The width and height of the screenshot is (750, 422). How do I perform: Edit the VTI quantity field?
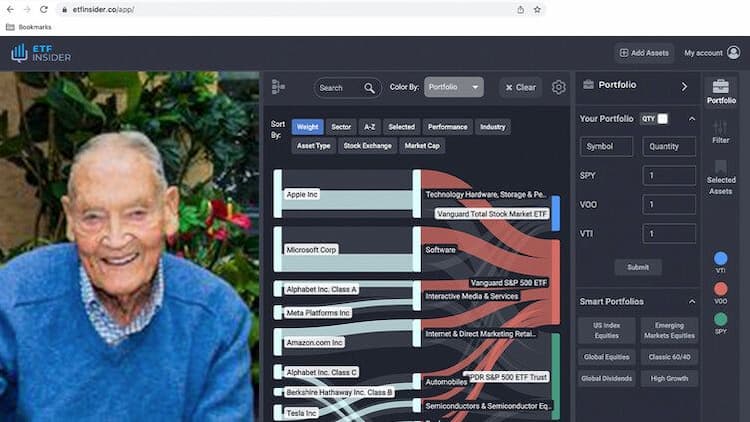pos(669,233)
